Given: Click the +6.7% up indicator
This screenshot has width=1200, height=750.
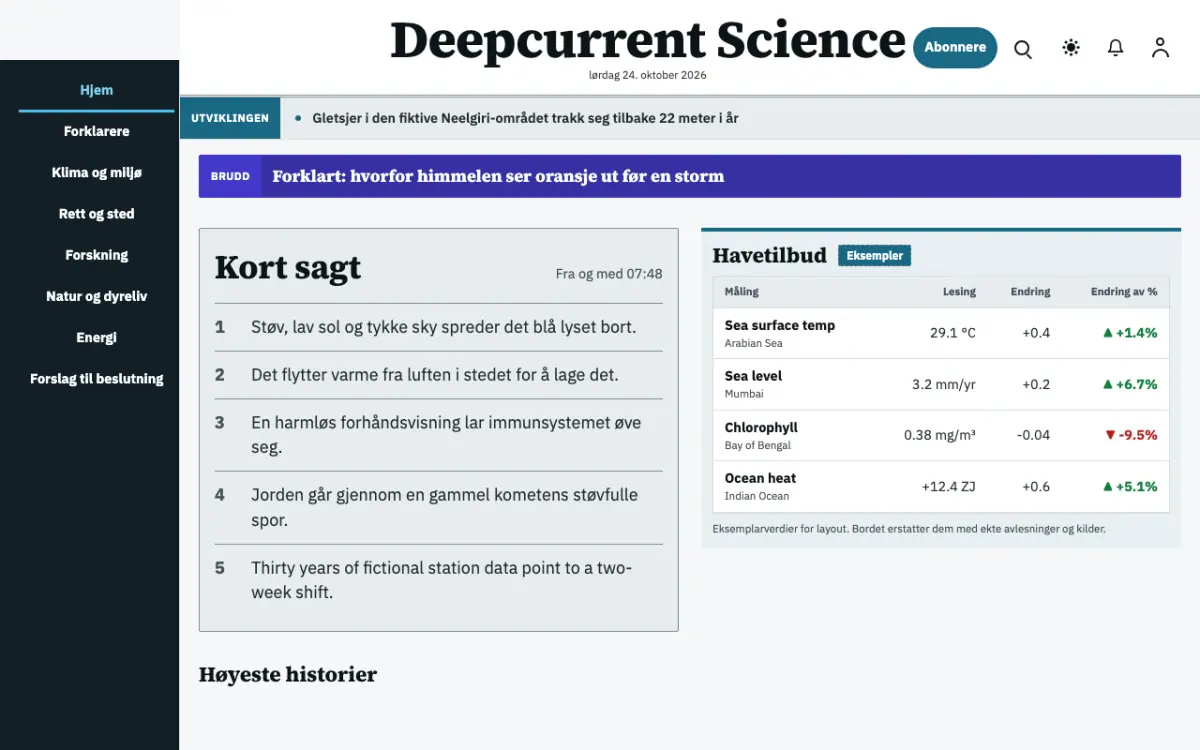Looking at the screenshot, I should (1130, 384).
